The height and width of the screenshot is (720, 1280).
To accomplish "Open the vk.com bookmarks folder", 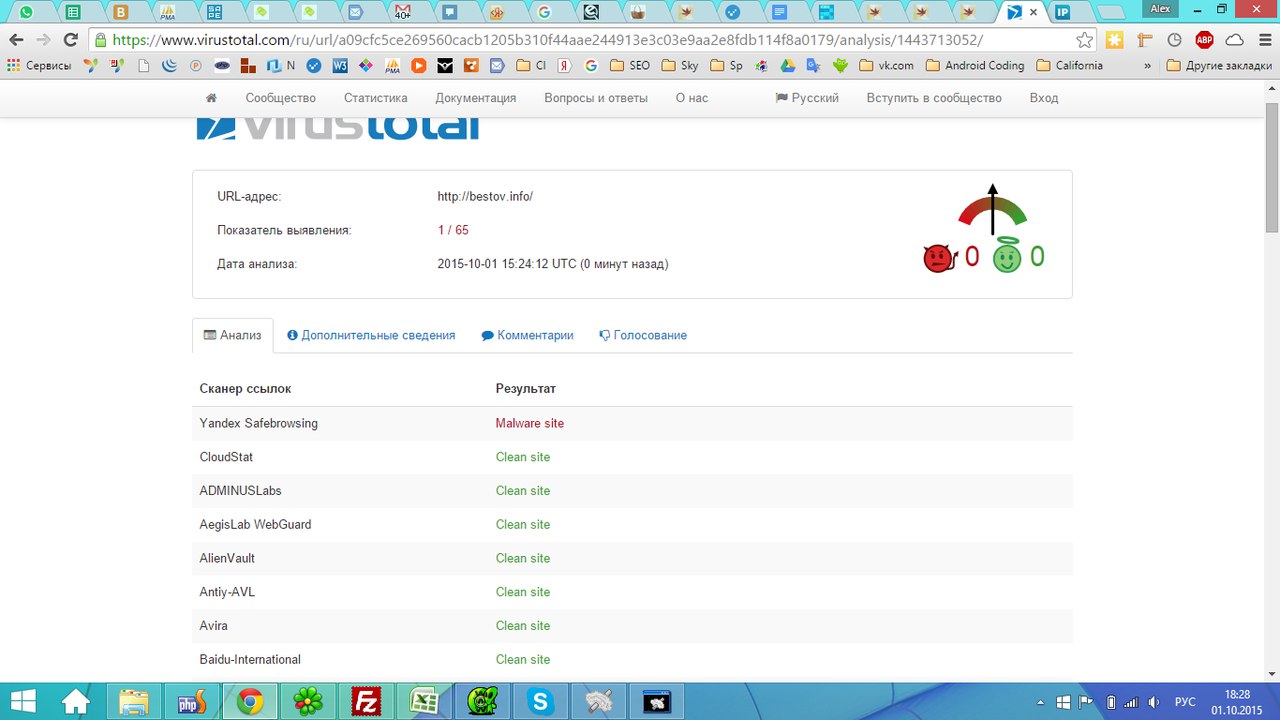I will (886, 66).
